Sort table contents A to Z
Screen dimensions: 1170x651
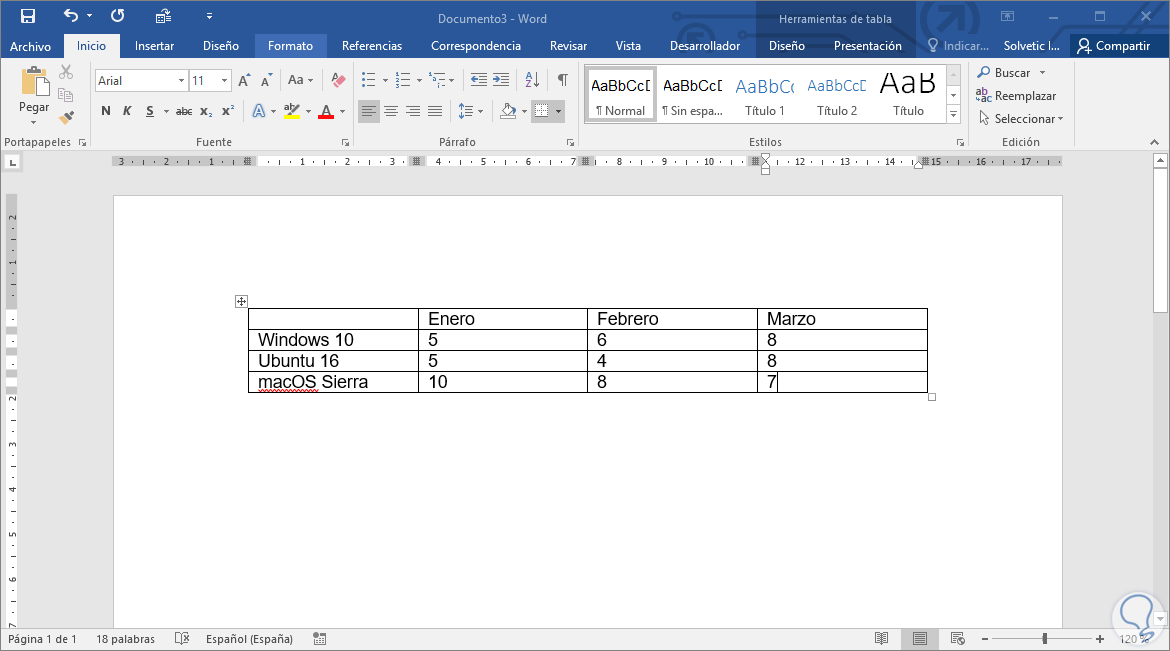[x=532, y=79]
